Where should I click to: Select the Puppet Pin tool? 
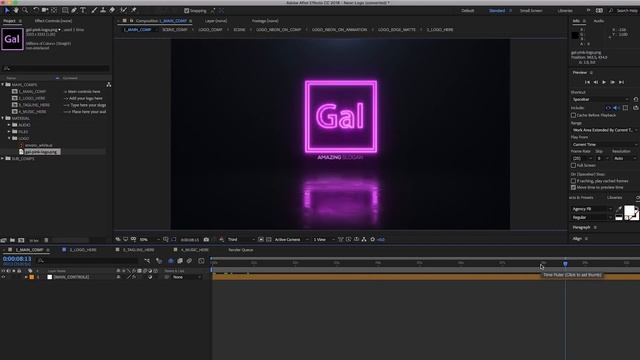point(133,10)
